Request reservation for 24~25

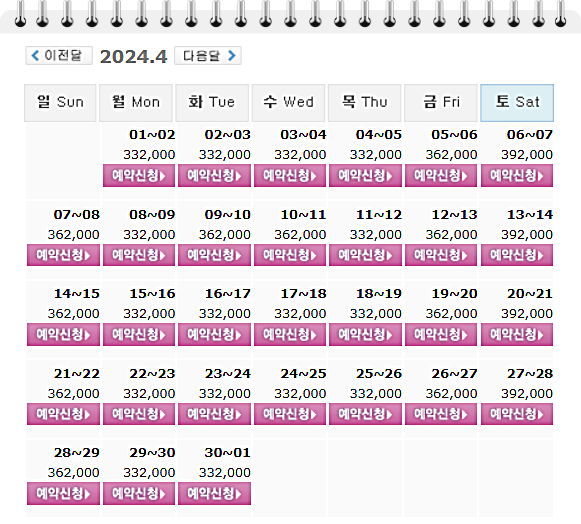(x=290, y=414)
